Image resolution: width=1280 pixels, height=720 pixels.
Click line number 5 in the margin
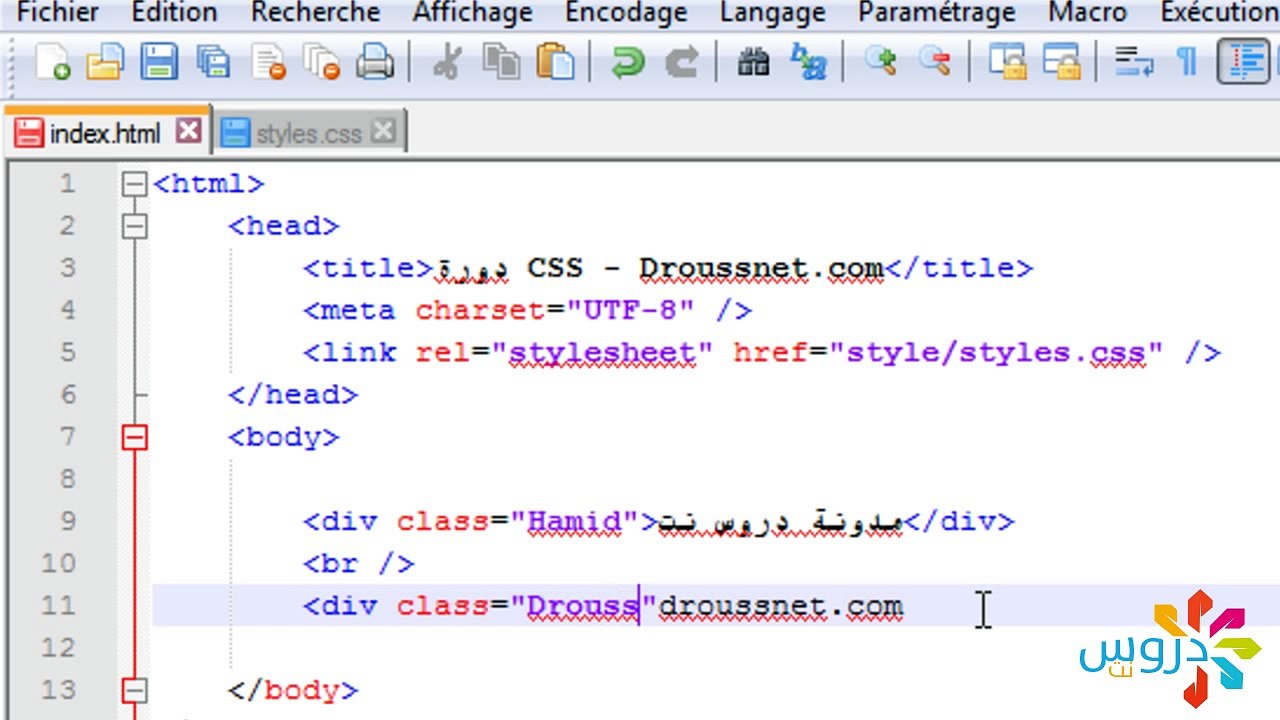(x=67, y=352)
